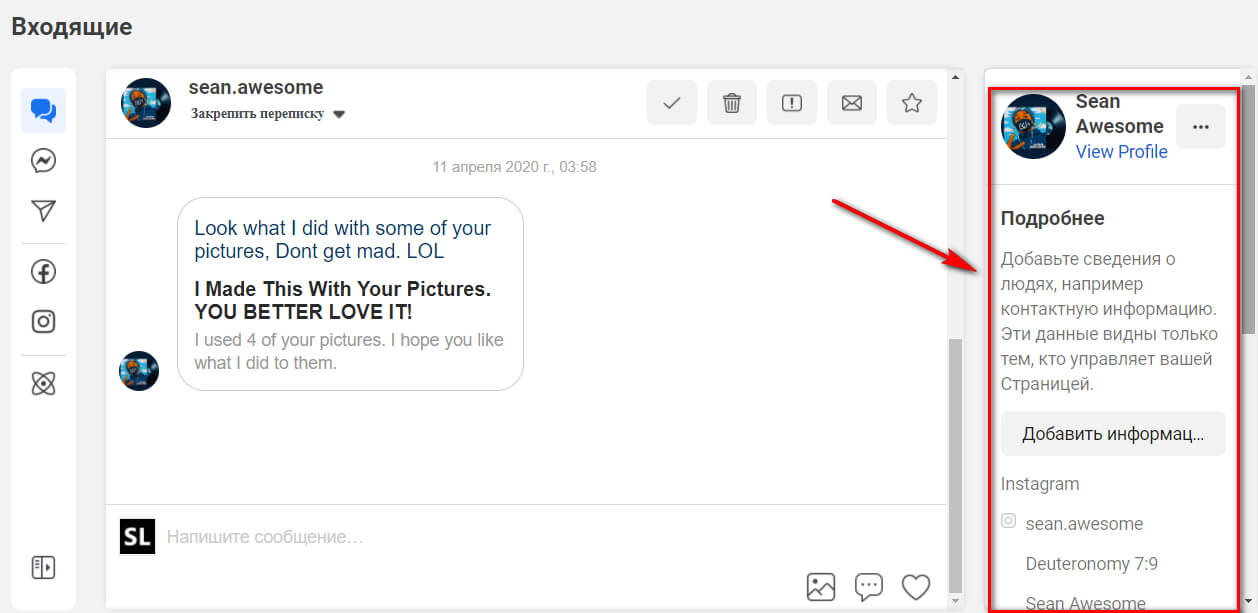The image size is (1258, 613).
Task: Click the View Profile link
Action: (x=1121, y=152)
